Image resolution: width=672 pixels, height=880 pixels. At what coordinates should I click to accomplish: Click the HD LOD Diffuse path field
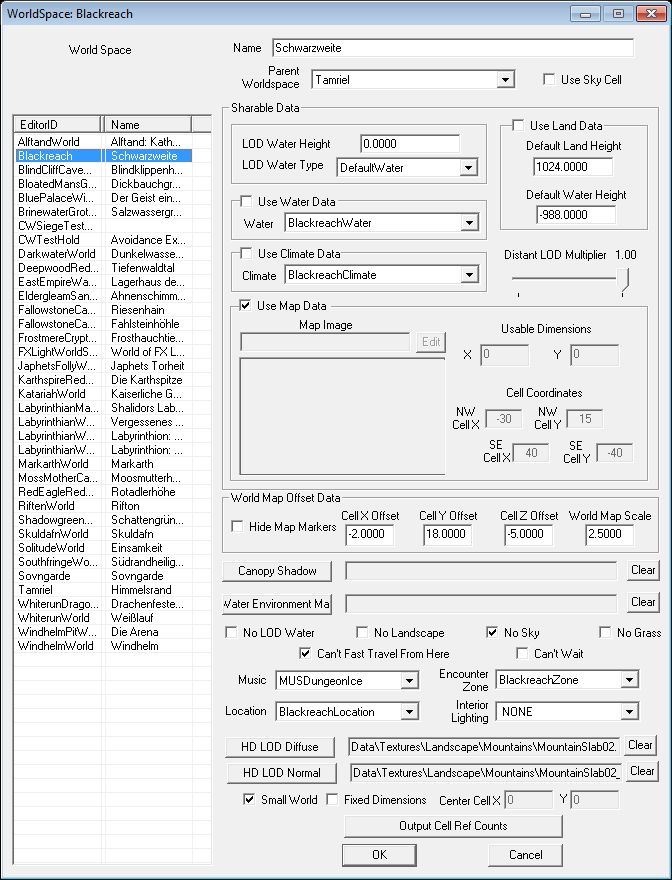point(484,747)
